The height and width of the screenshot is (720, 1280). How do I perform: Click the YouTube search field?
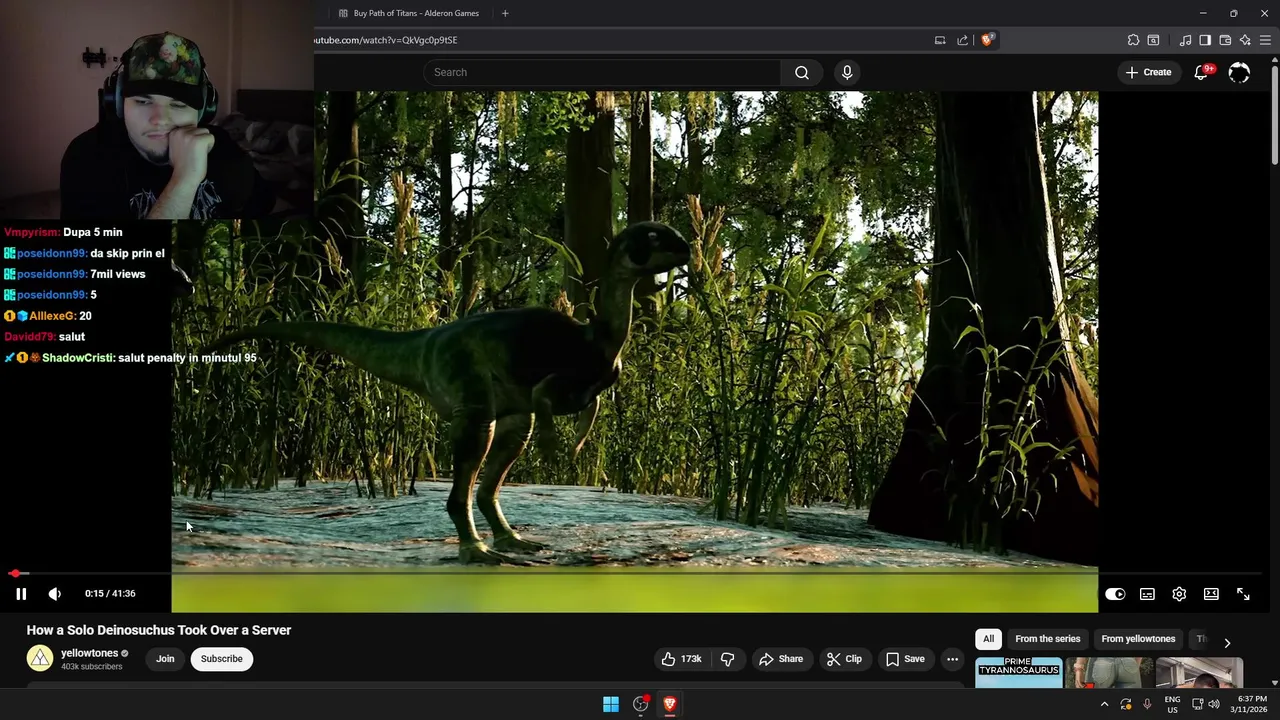[603, 72]
